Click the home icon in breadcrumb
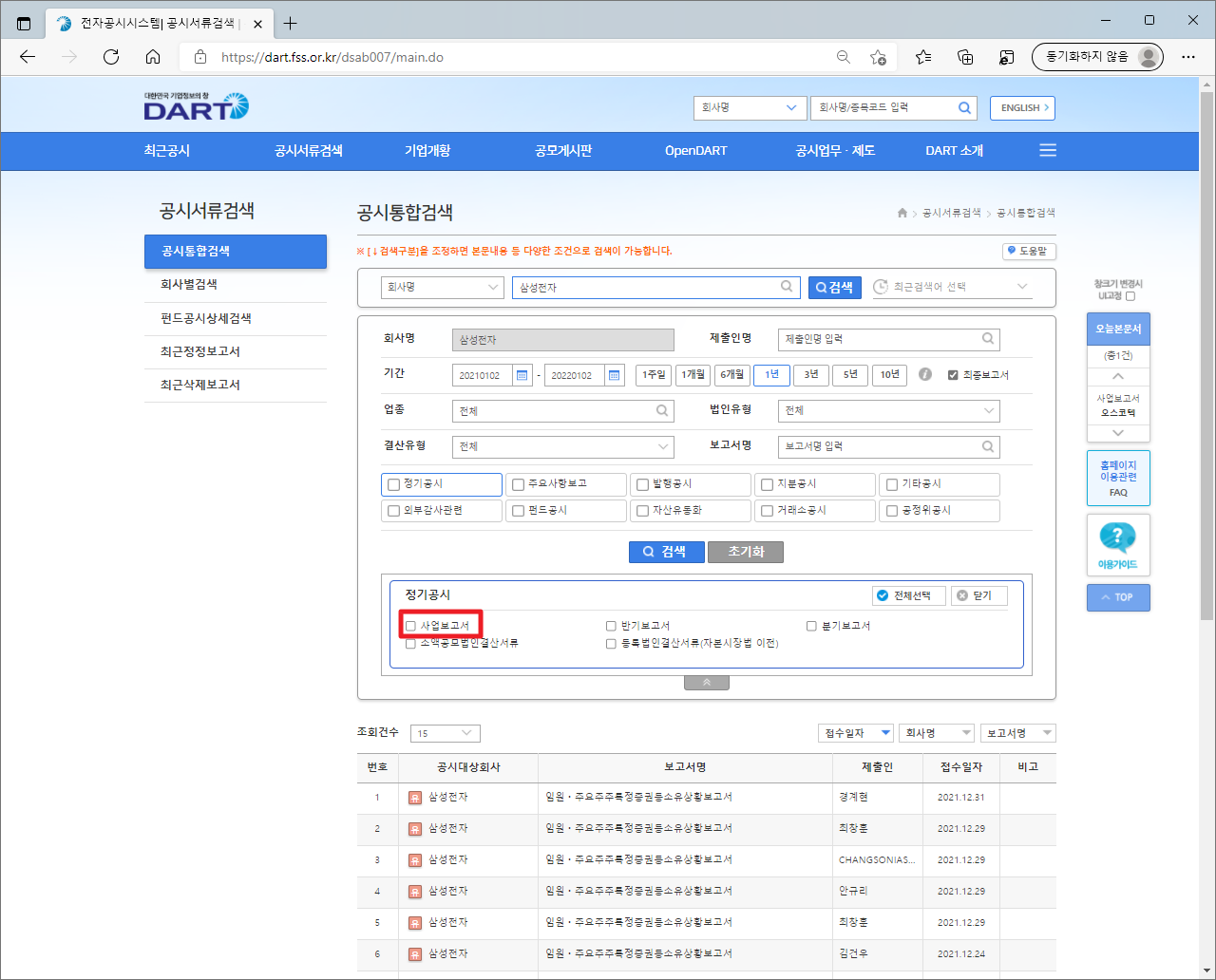1216x980 pixels. click(902, 213)
